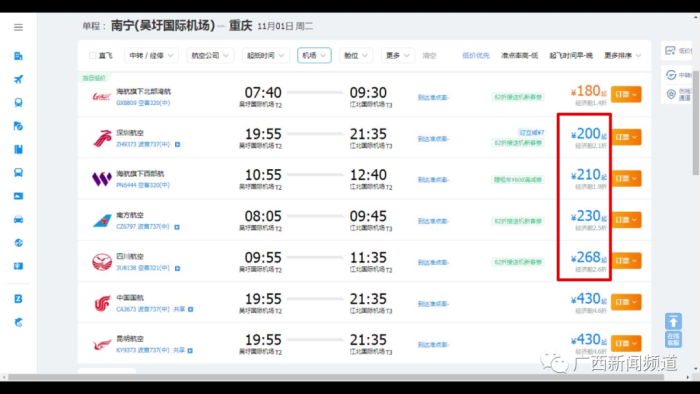
Task: Select the airplane flights icon in sidebar
Action: click(x=18, y=79)
